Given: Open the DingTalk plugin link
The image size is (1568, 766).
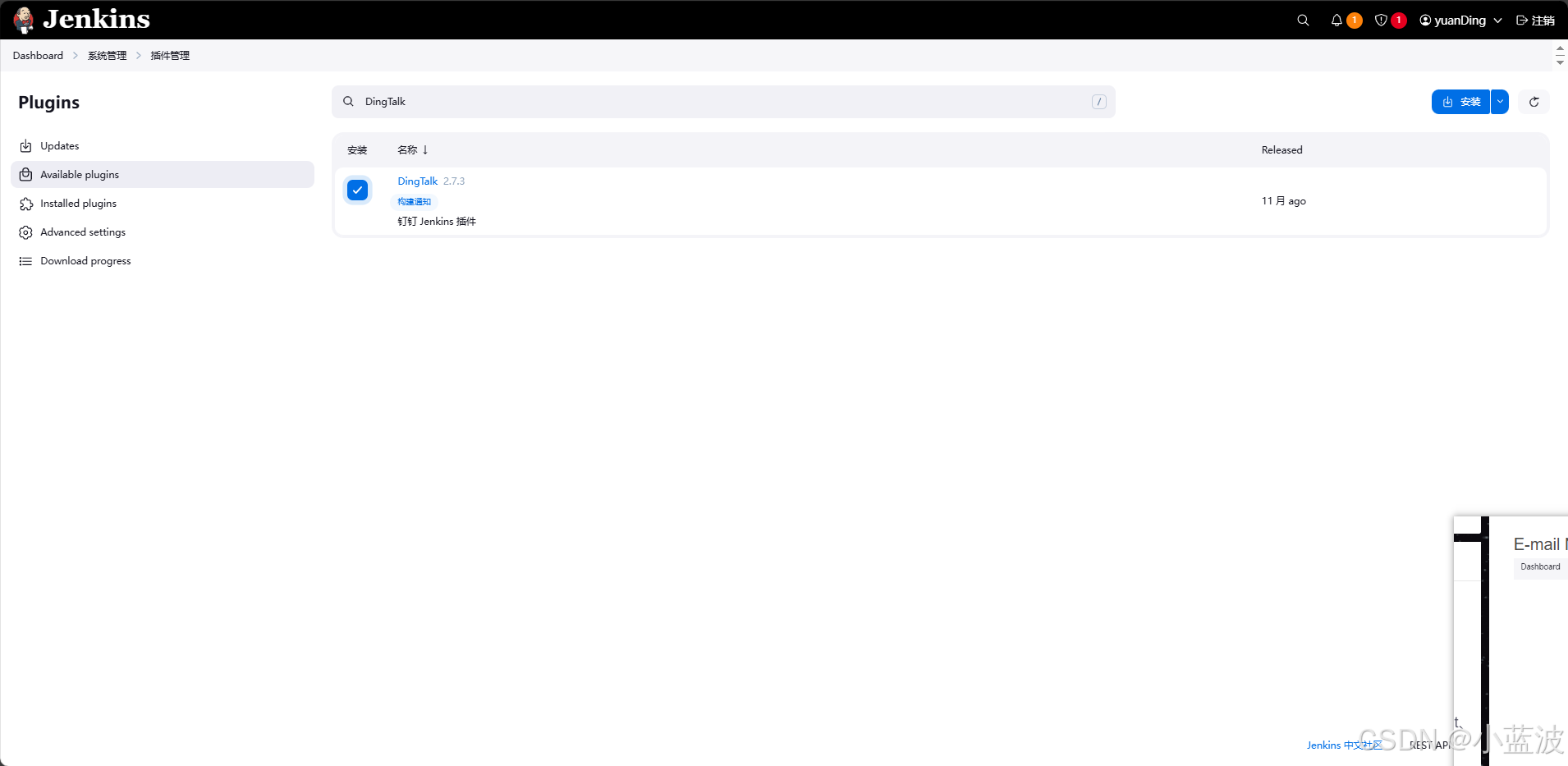Looking at the screenshot, I should [x=417, y=181].
